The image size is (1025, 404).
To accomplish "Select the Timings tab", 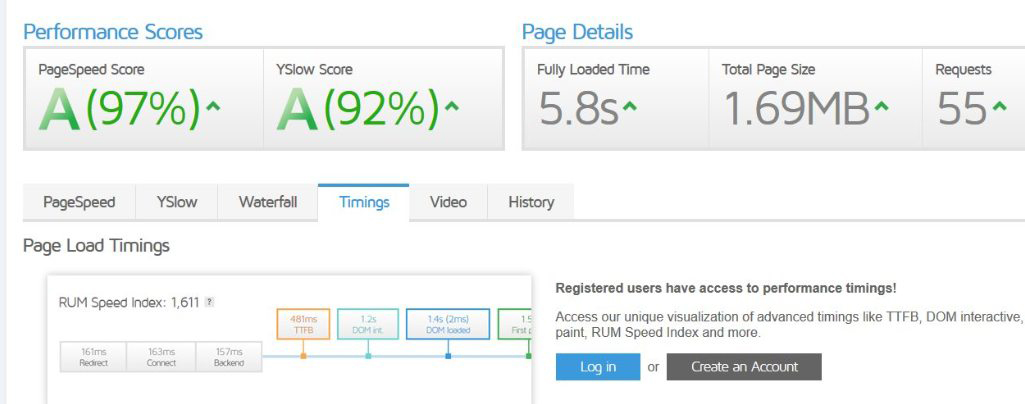I will click(364, 202).
